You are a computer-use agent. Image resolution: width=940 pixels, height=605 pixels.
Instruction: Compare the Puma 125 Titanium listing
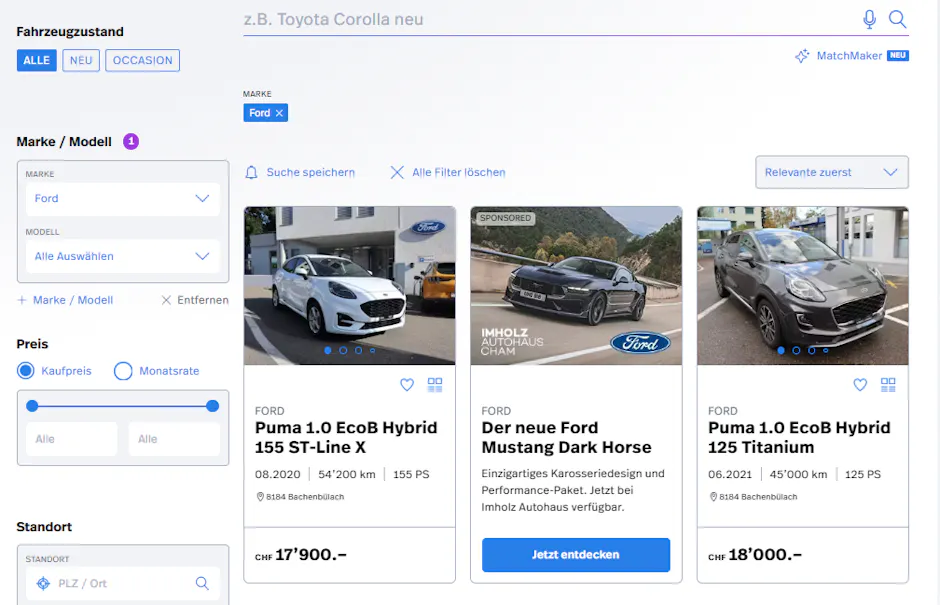coord(888,385)
